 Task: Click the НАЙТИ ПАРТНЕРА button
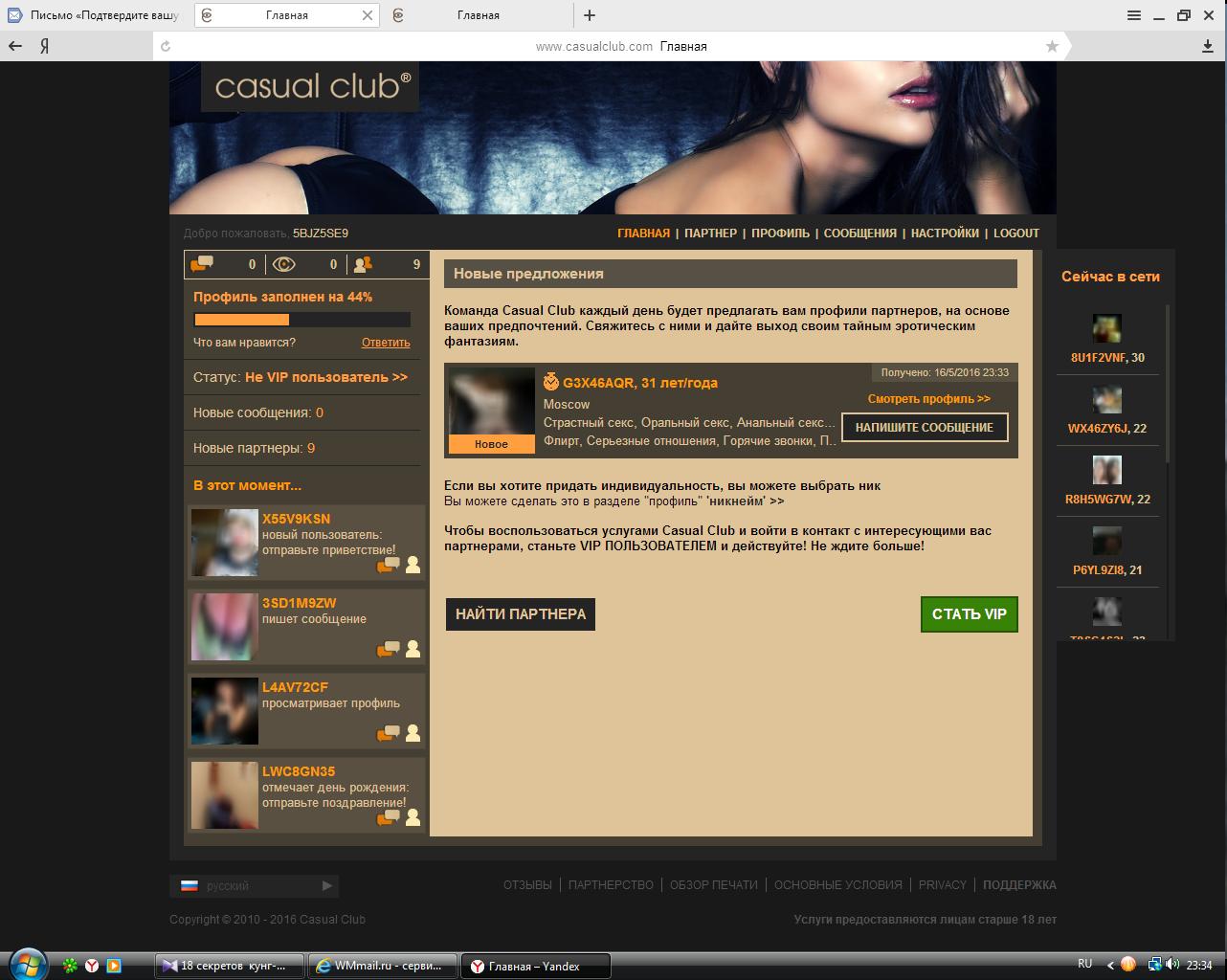(521, 614)
